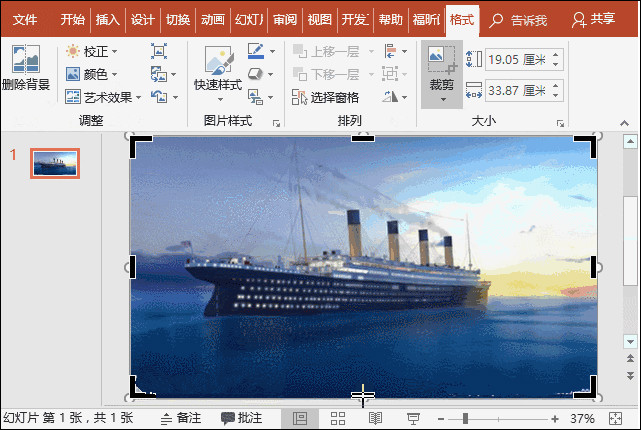The image size is (641, 430).
Task: Click the Change Picture icon
Action: pyautogui.click(x=159, y=74)
